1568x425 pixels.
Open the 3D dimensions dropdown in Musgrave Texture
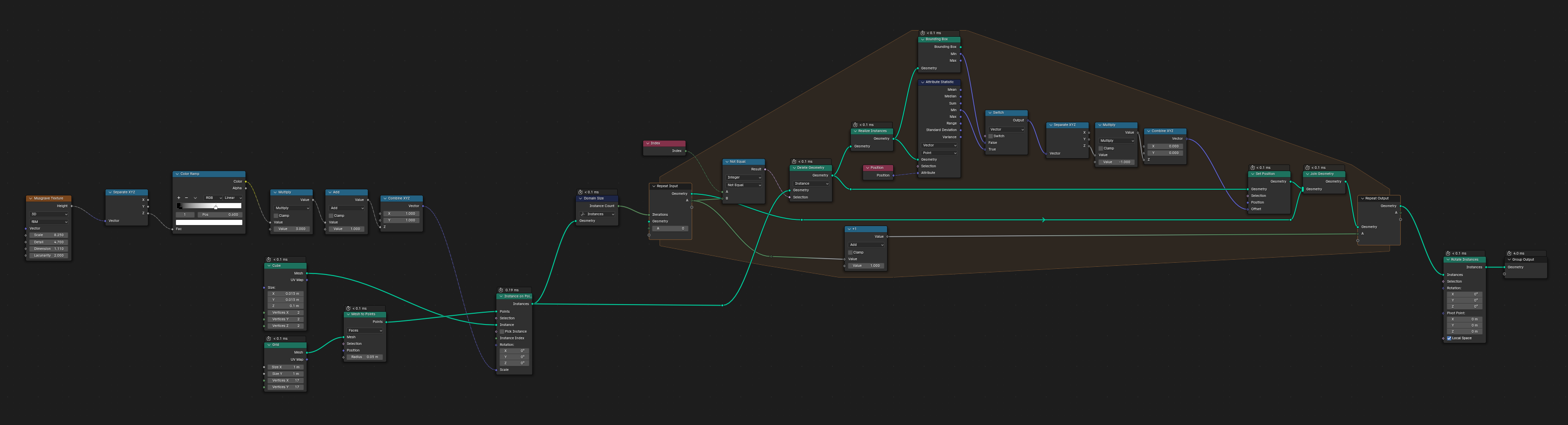(x=48, y=214)
